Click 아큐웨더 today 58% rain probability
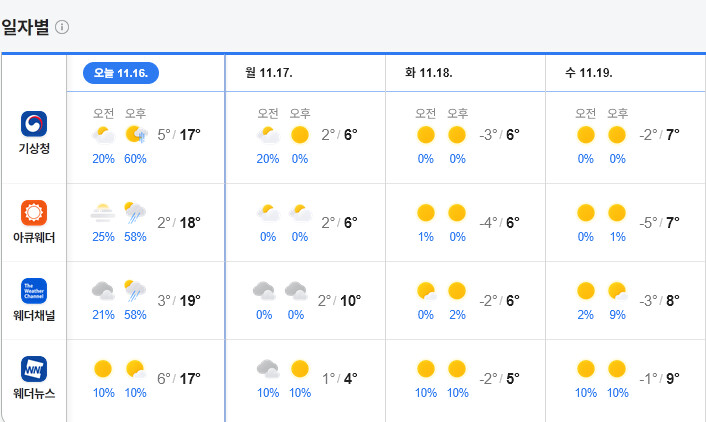This screenshot has height=422, width=706. (136, 237)
